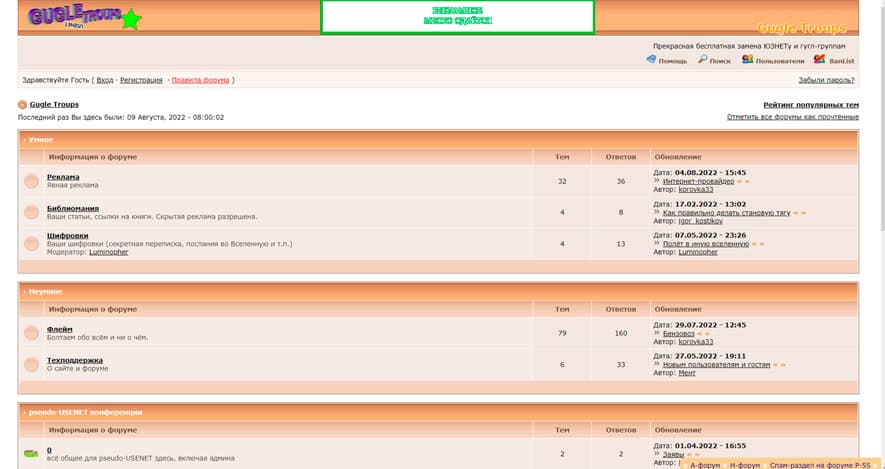Click Отметить все форумы как прочтённые
This screenshot has width=885, height=469.
pyautogui.click(x=792, y=117)
